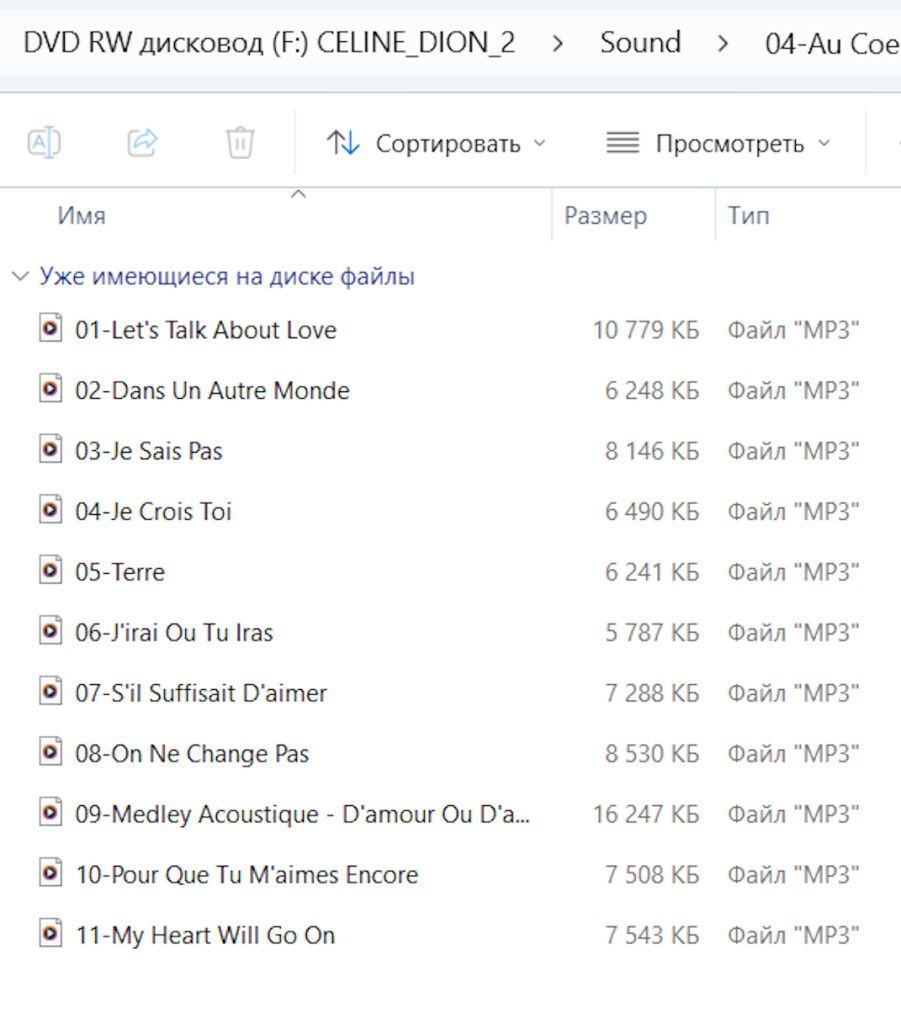Screen dimensions: 901x1024
Task: Click MP3 icon of 03-Je Sais Pas
Action: pos(50,449)
